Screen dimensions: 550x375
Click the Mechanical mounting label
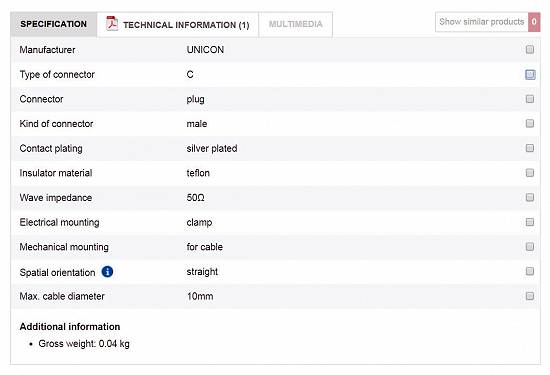tap(64, 247)
